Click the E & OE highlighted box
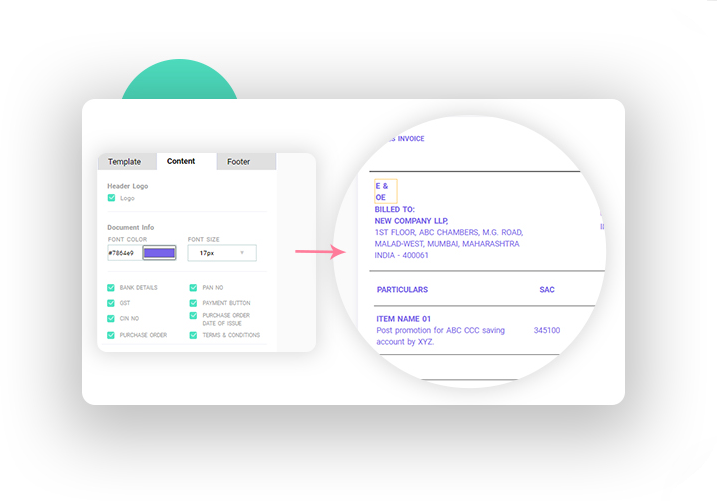 [x=385, y=191]
